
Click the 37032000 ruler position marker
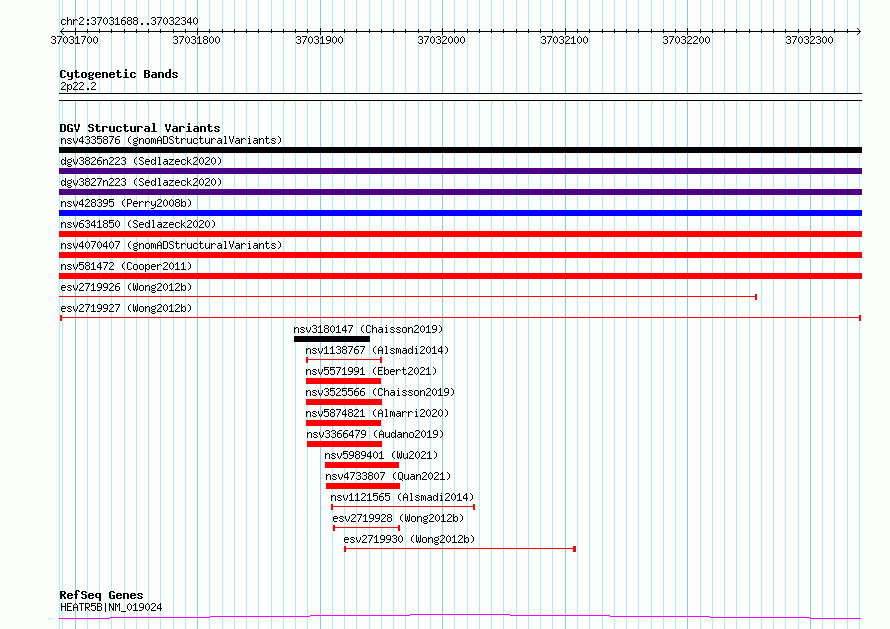point(441,41)
